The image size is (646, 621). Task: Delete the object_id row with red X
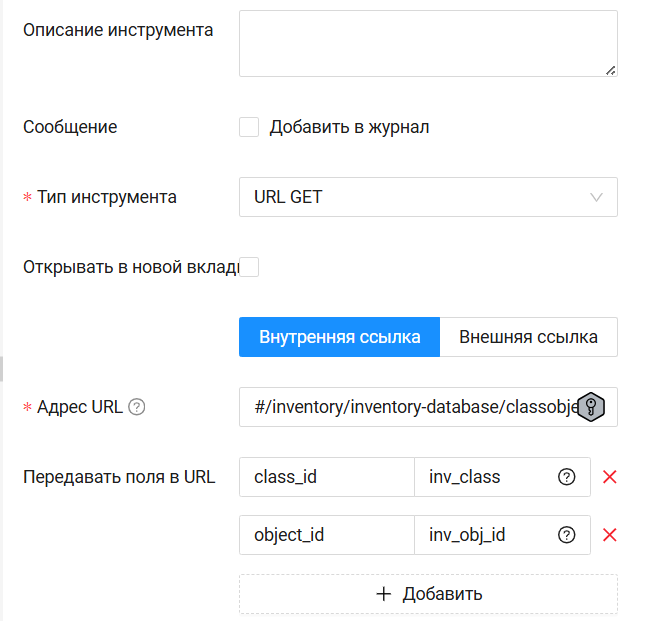610,535
